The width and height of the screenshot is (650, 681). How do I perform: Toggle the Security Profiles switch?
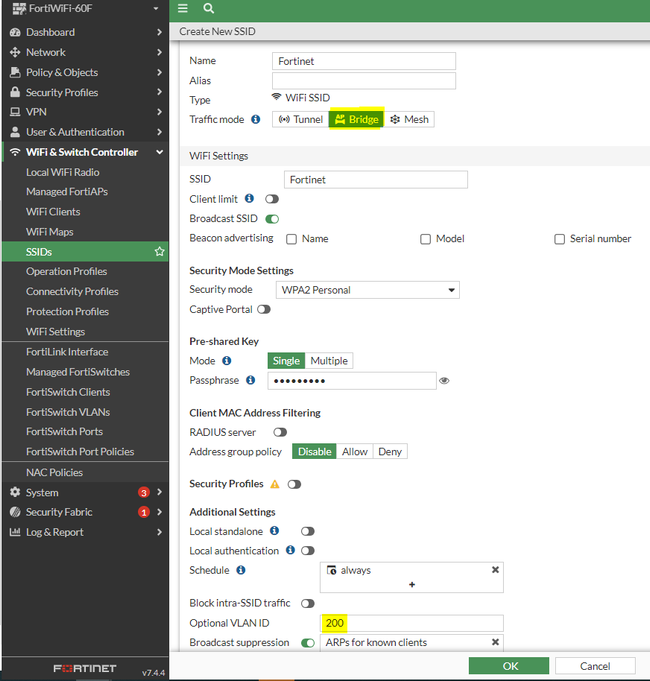pos(294,484)
